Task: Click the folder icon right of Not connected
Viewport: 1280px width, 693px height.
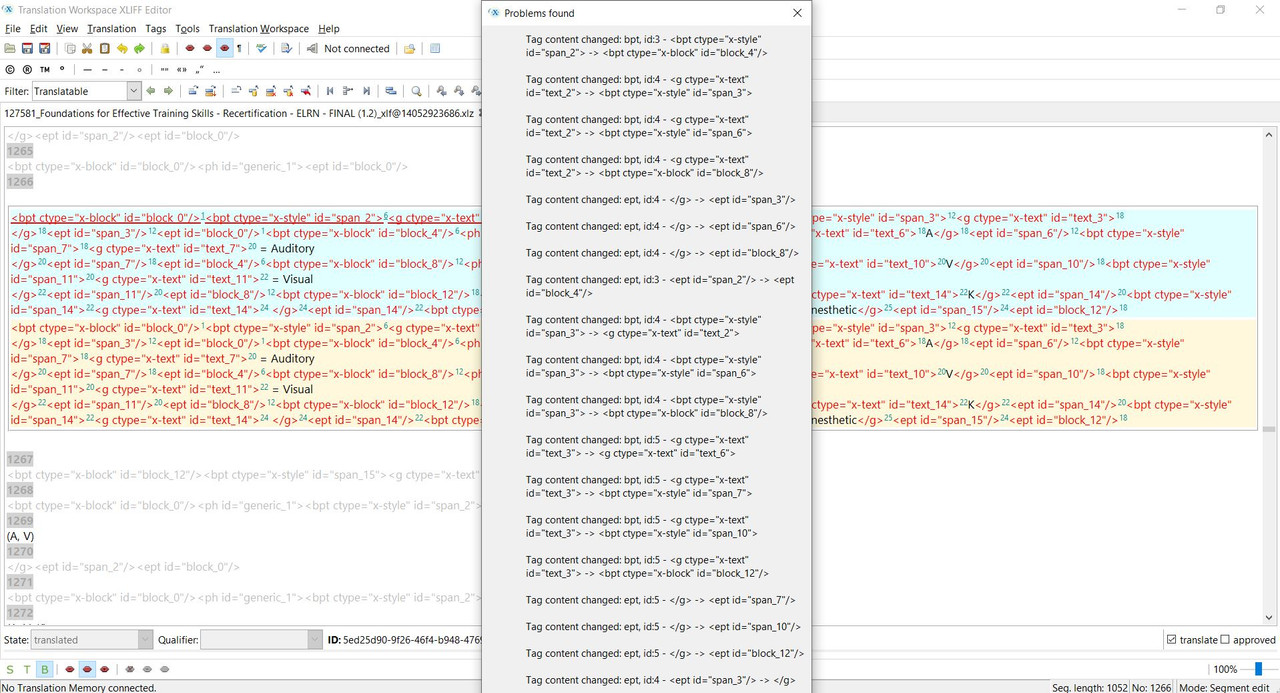Action: (x=409, y=48)
